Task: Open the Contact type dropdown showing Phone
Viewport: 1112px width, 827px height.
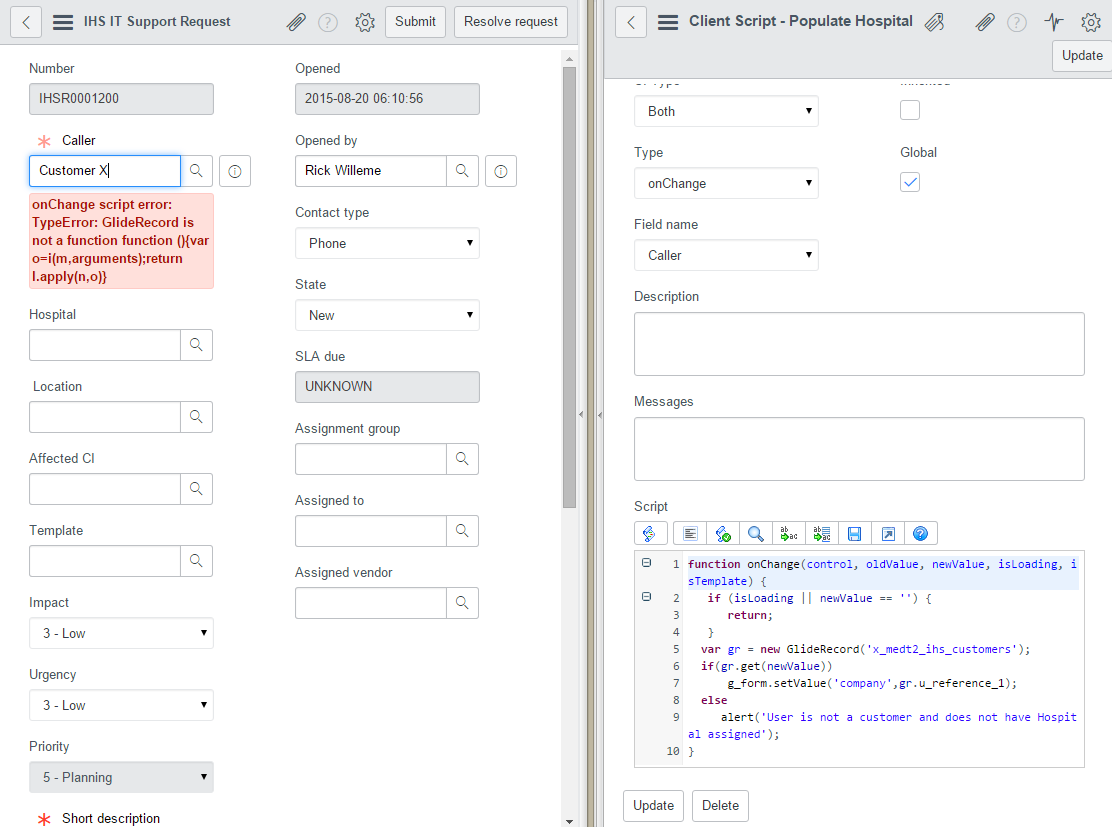Action: tap(387, 243)
